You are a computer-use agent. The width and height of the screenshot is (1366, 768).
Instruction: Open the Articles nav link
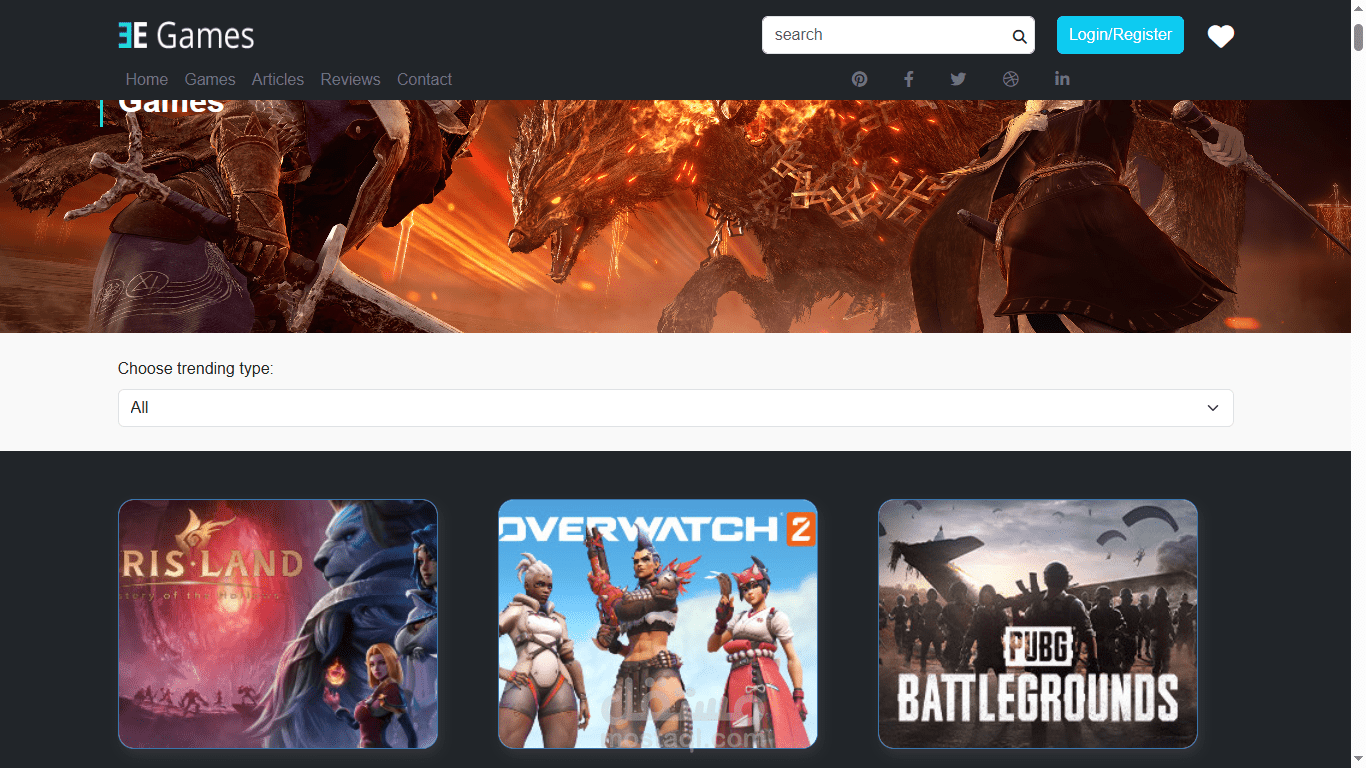278,79
